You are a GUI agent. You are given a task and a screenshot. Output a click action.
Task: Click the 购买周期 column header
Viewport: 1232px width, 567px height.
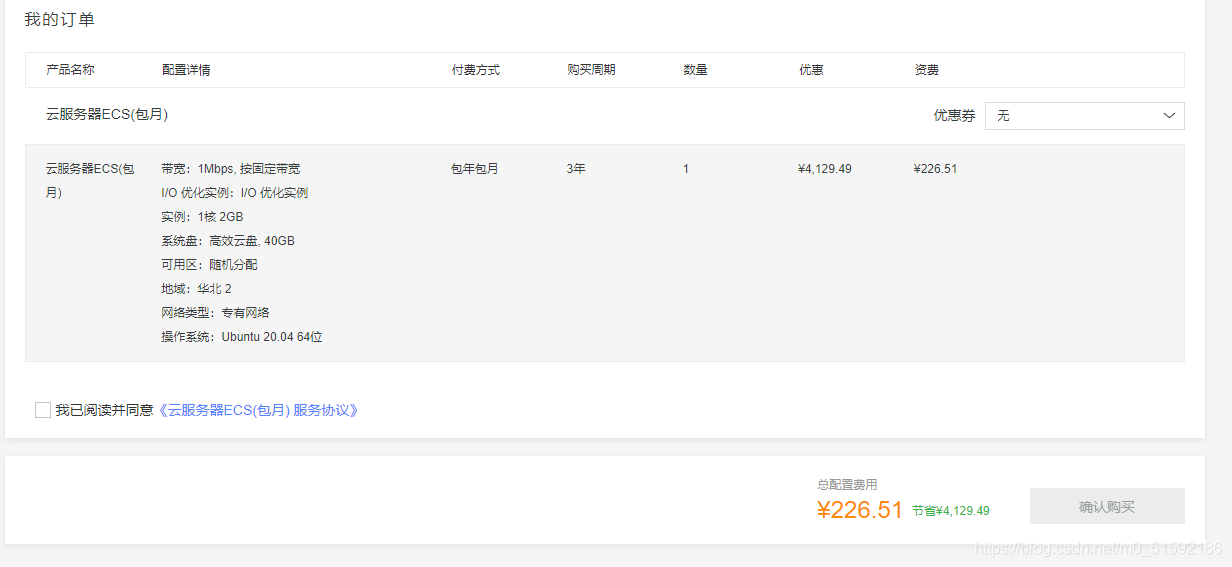591,70
